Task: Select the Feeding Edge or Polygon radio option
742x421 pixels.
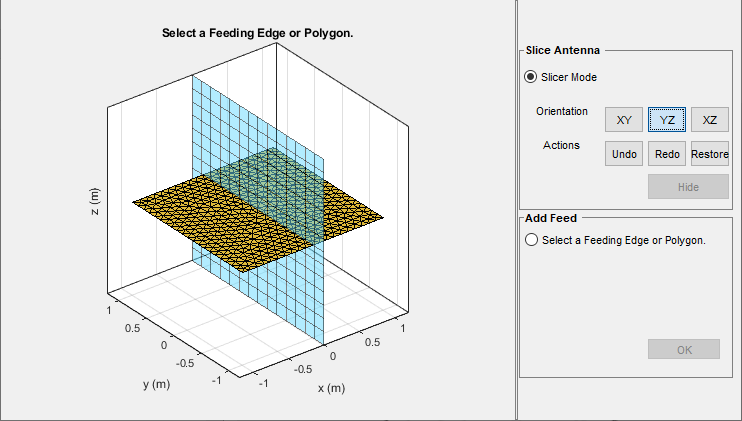Action: tap(531, 240)
